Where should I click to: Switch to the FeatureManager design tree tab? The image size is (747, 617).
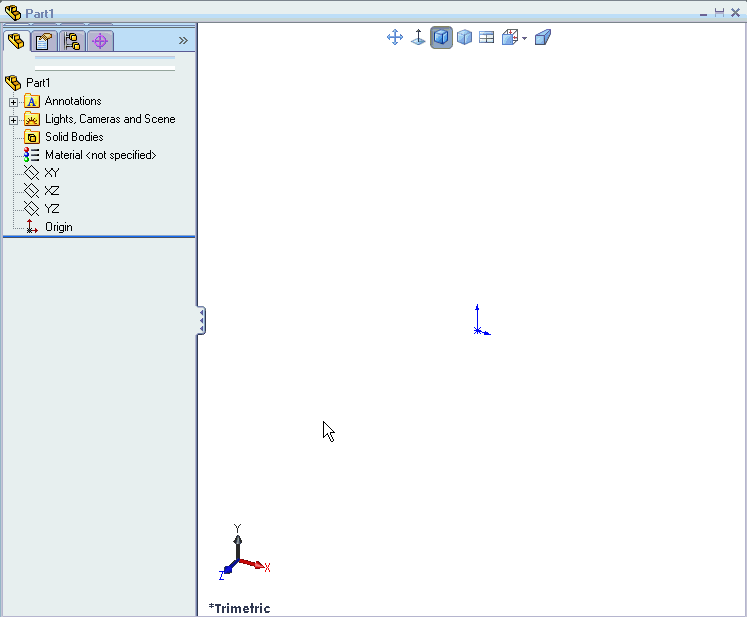(x=16, y=41)
